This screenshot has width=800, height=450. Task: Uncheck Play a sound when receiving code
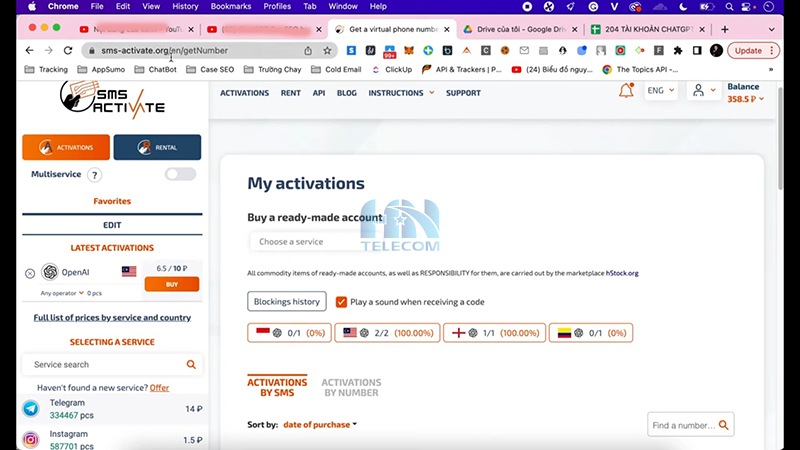(x=341, y=302)
